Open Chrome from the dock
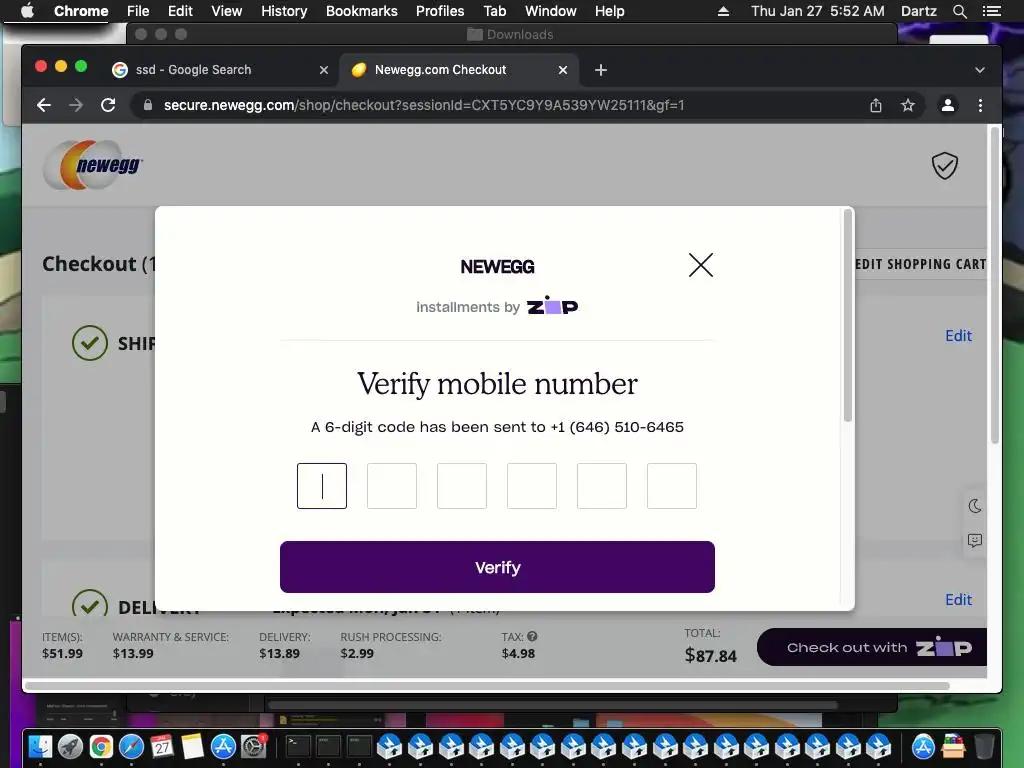 pyautogui.click(x=101, y=746)
